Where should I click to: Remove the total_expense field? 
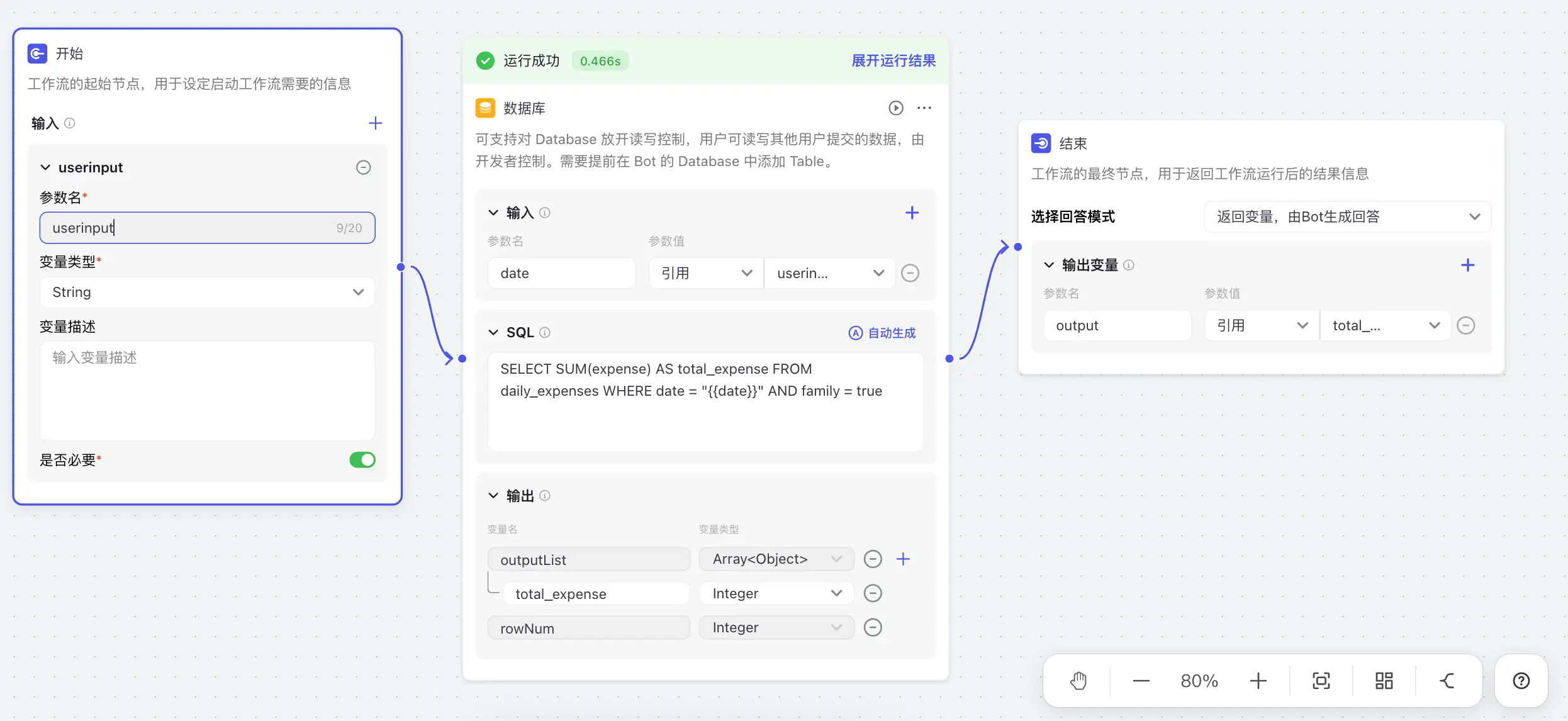coord(873,593)
